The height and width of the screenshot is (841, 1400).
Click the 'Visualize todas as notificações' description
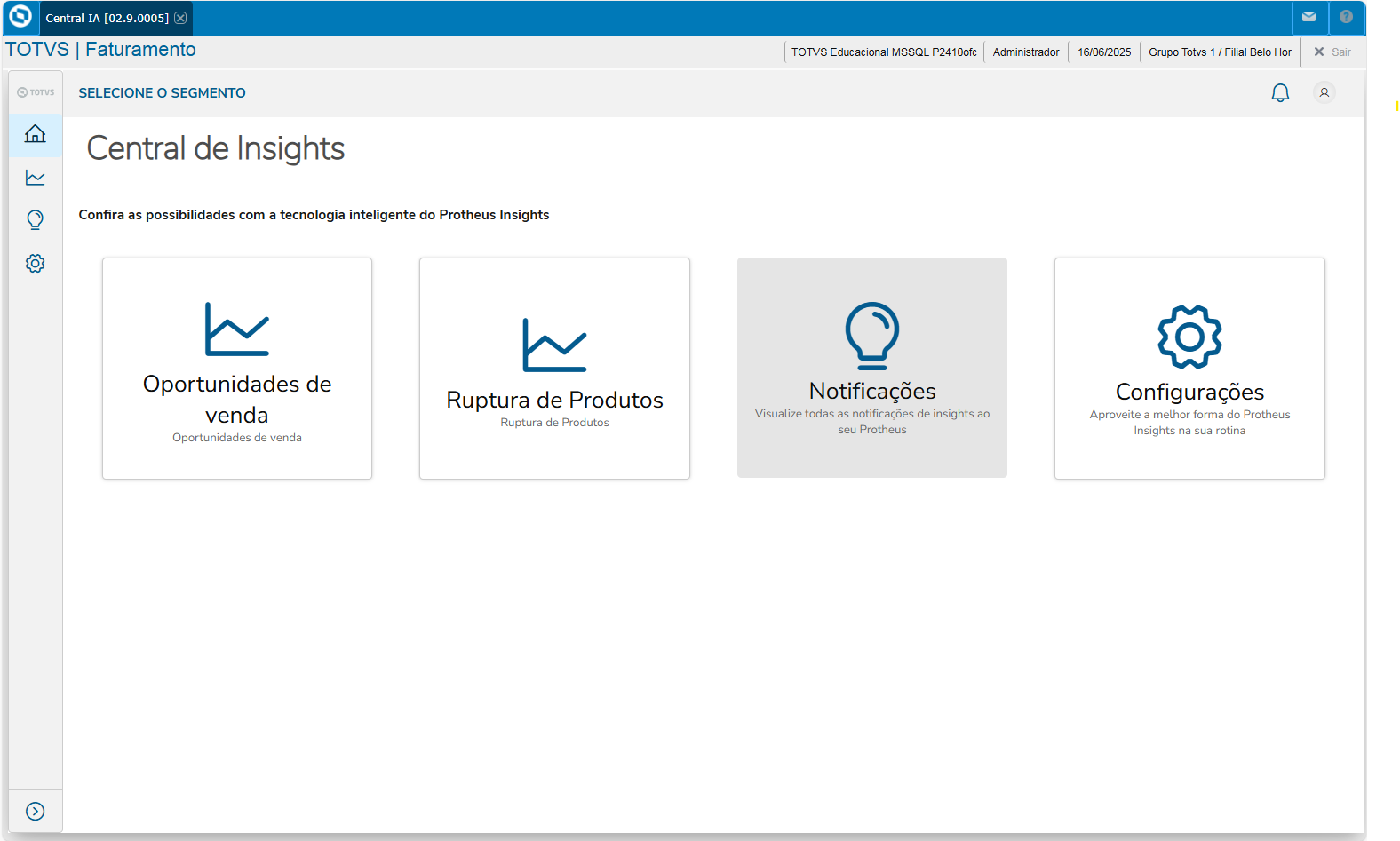[x=872, y=422]
